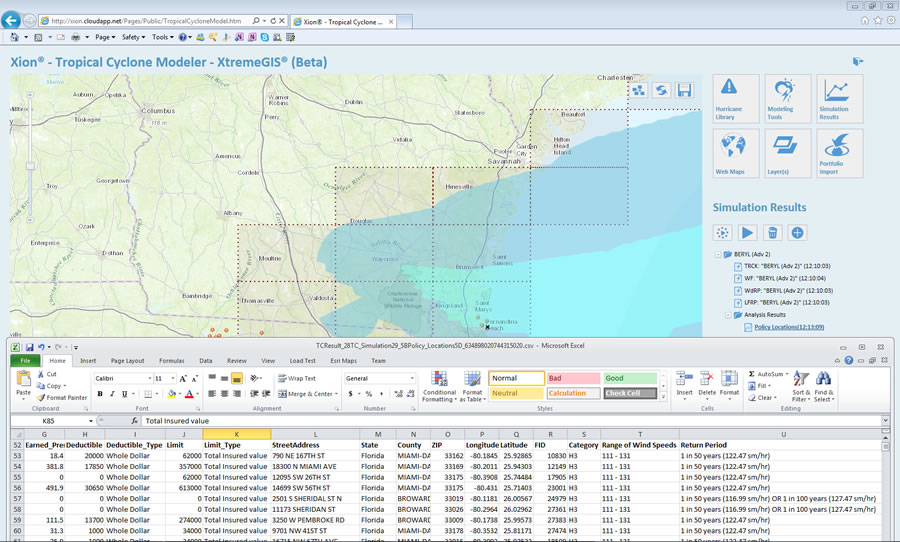Open the Layer(s) tile
This screenshot has width=900, height=542.
788,153
